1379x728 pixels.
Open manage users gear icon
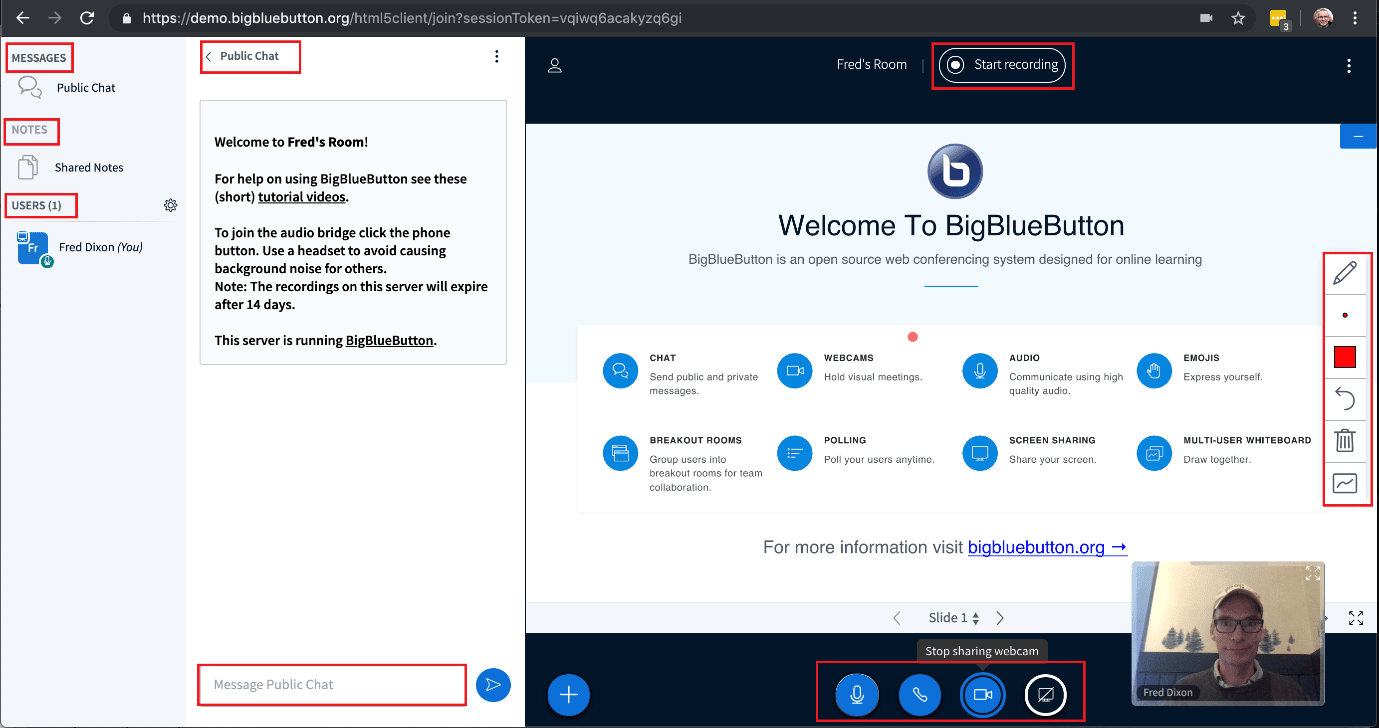(171, 205)
